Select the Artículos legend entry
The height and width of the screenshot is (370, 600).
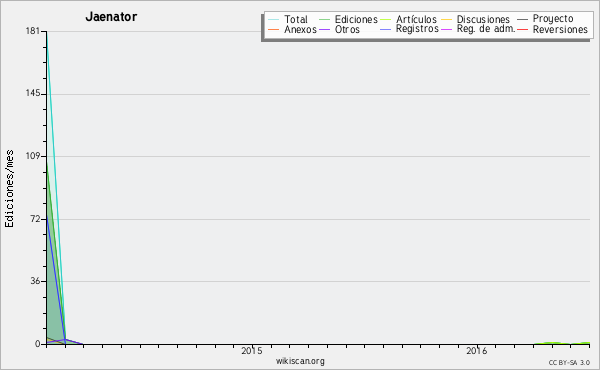pyautogui.click(x=416, y=19)
